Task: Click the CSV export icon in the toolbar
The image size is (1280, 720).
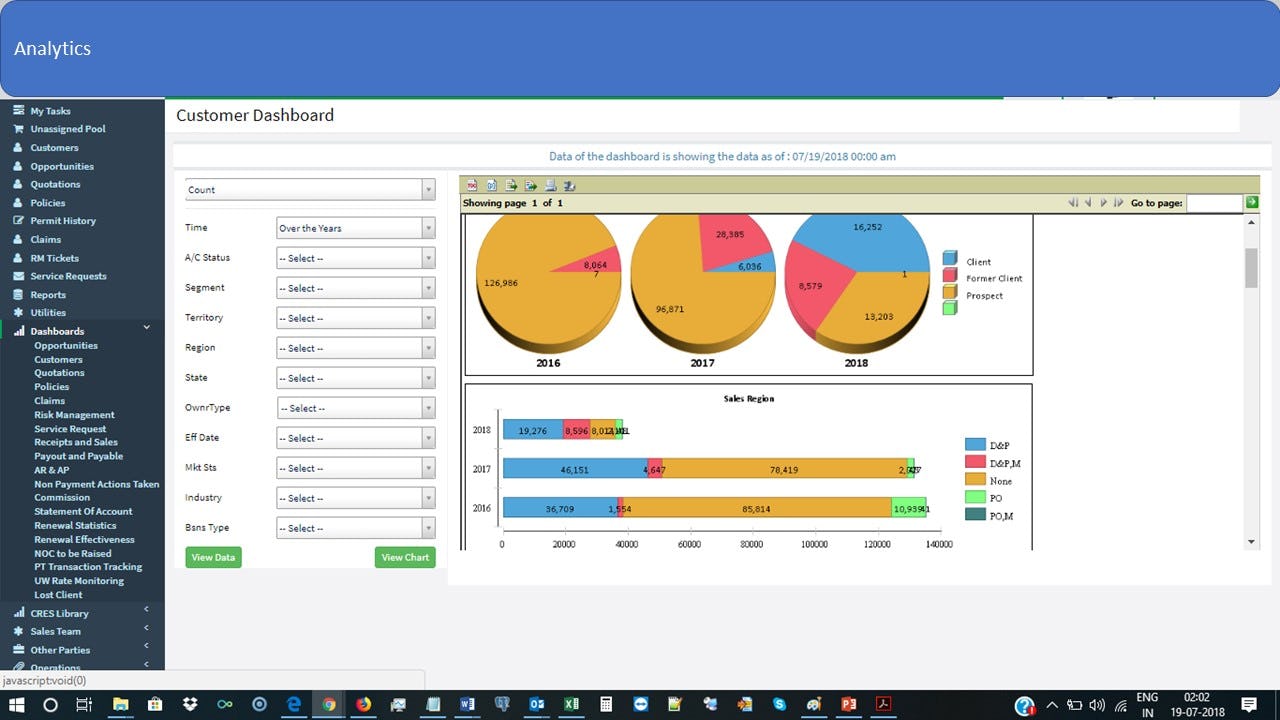Action: [x=510, y=185]
